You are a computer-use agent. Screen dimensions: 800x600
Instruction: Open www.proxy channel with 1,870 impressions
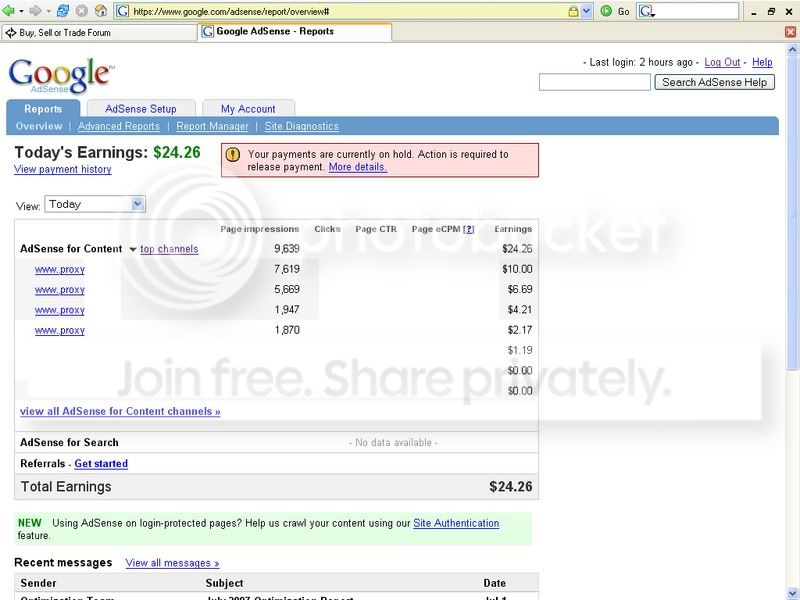click(x=60, y=331)
